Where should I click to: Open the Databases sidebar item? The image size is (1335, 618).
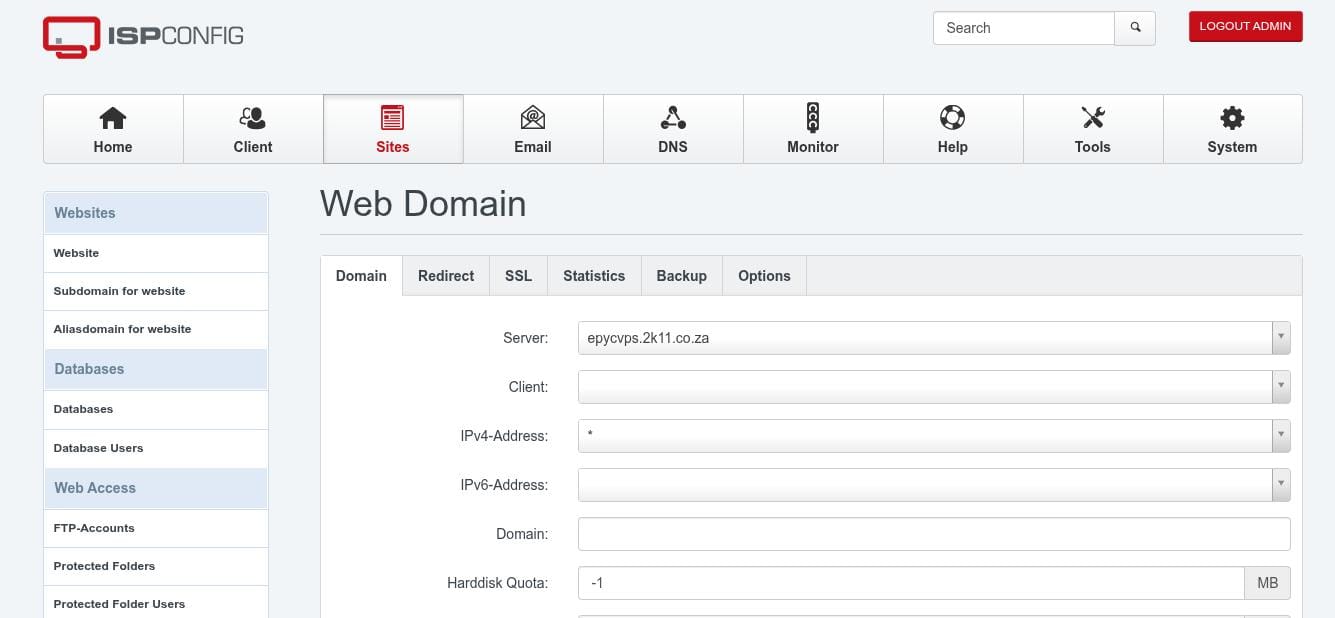coord(156,409)
